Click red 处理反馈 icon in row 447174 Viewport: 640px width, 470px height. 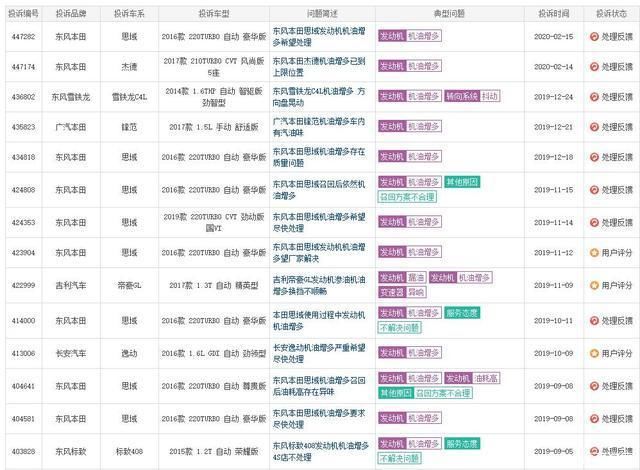coord(594,67)
